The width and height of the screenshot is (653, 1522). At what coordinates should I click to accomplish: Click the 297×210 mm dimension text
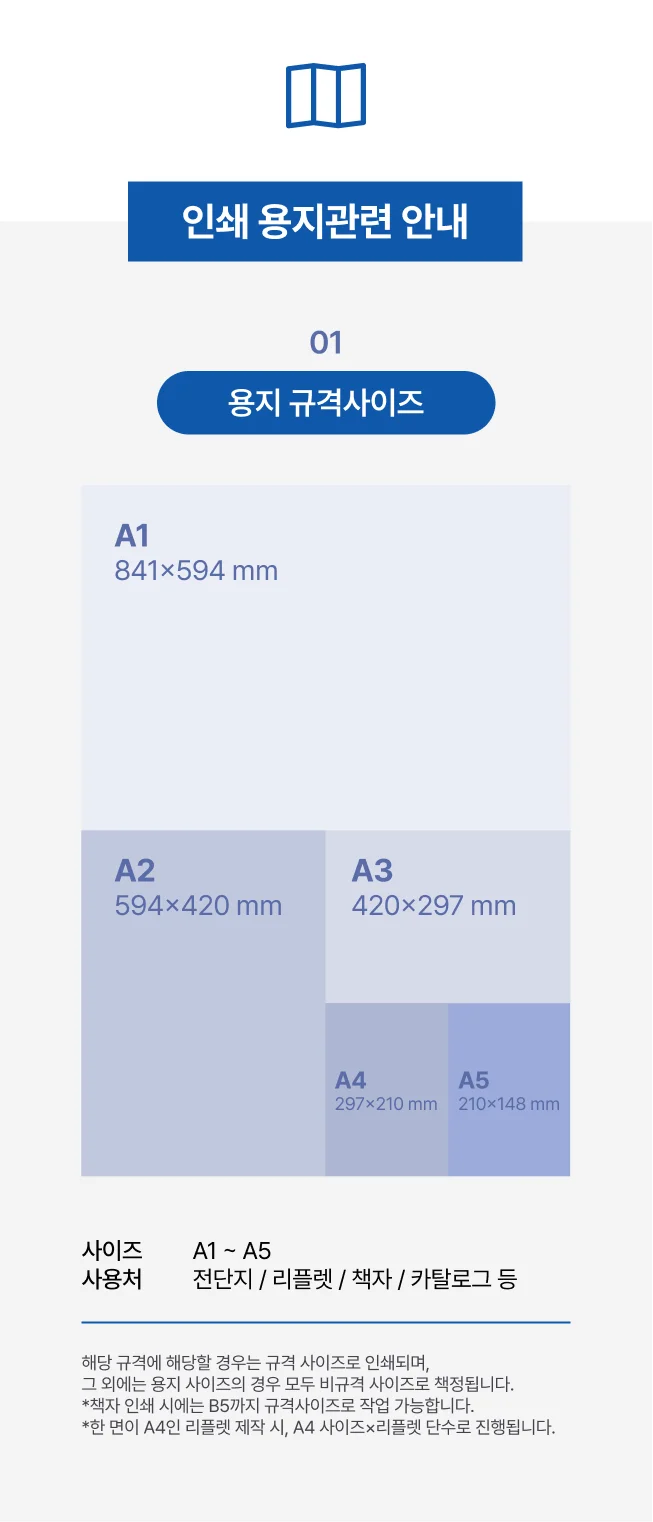pos(386,1104)
